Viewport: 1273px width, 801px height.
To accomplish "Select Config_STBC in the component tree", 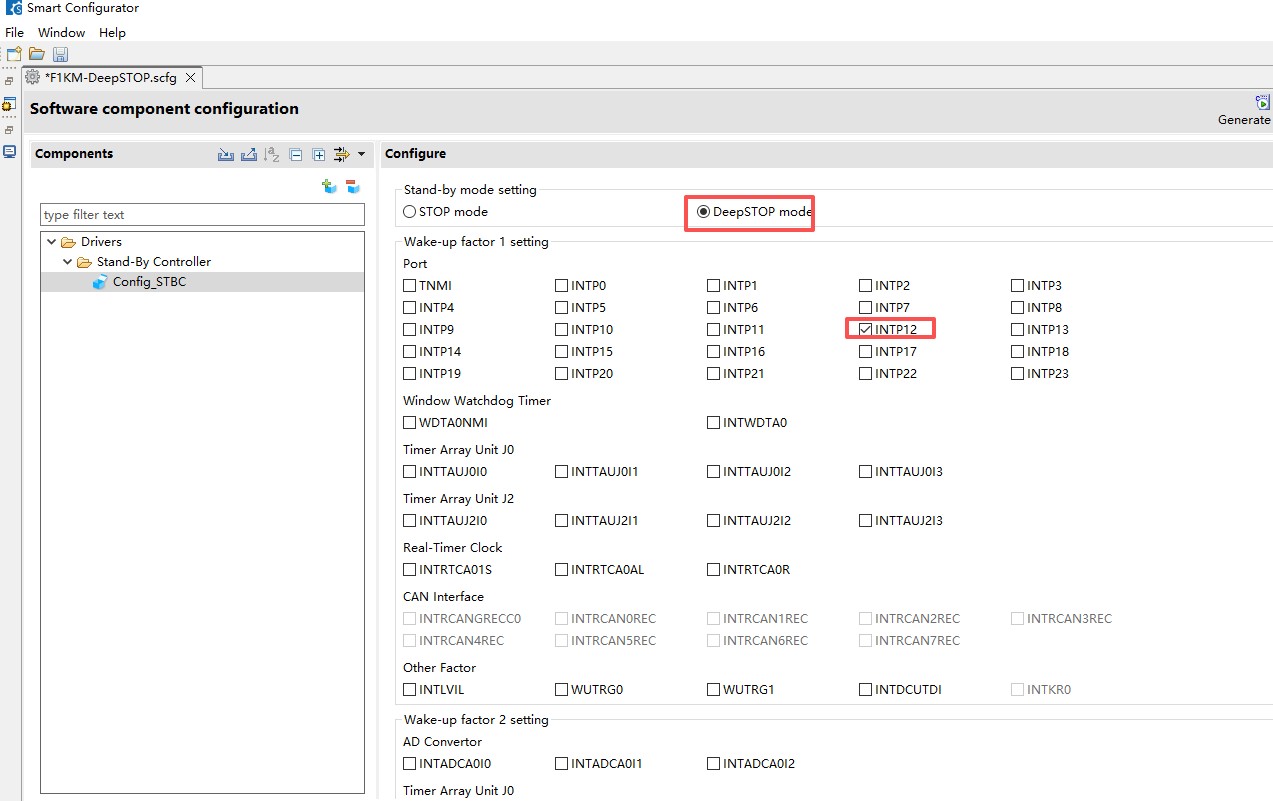I will [149, 282].
